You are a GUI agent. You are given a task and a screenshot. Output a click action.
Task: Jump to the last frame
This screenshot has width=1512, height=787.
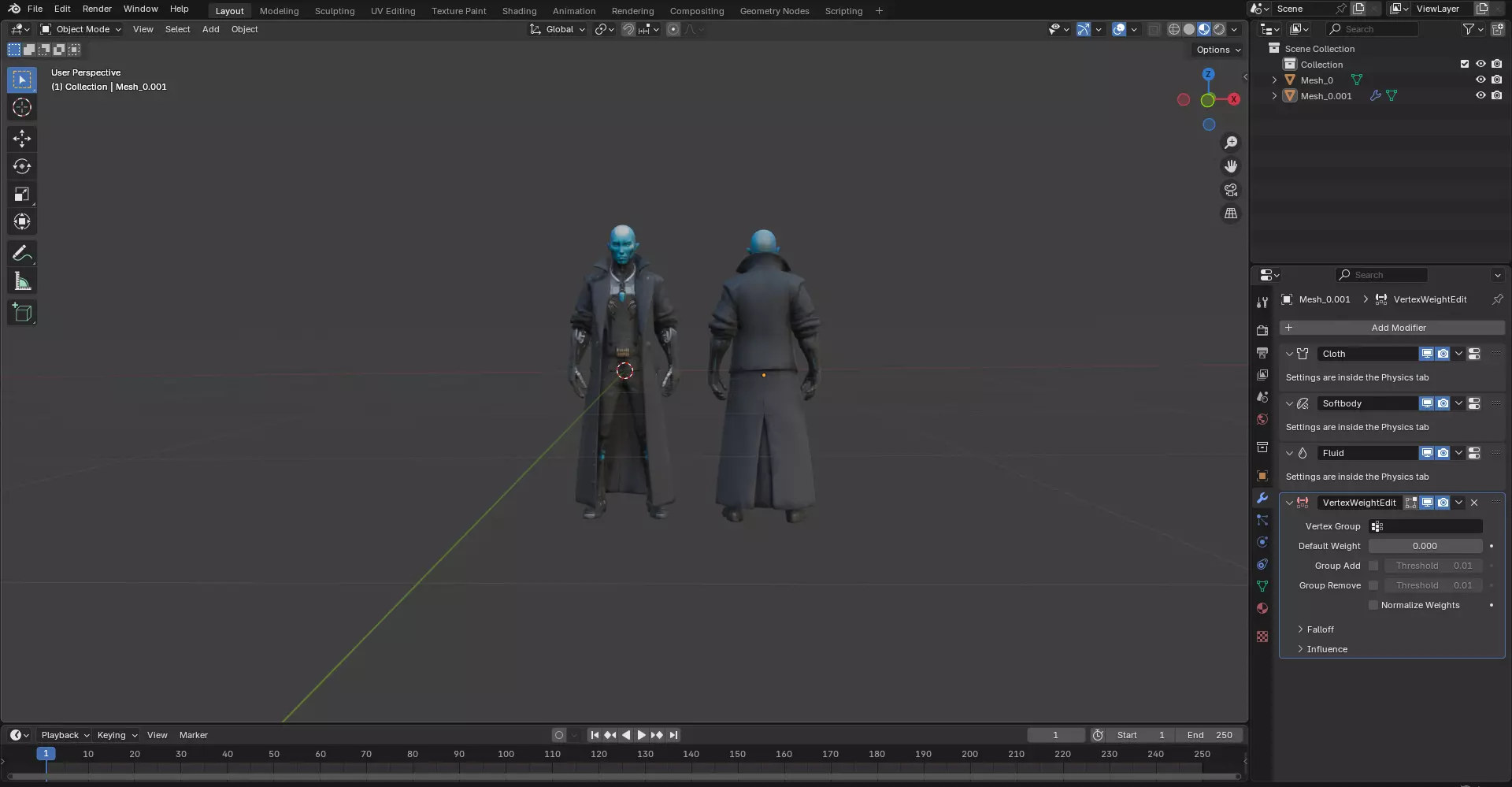tap(673, 735)
